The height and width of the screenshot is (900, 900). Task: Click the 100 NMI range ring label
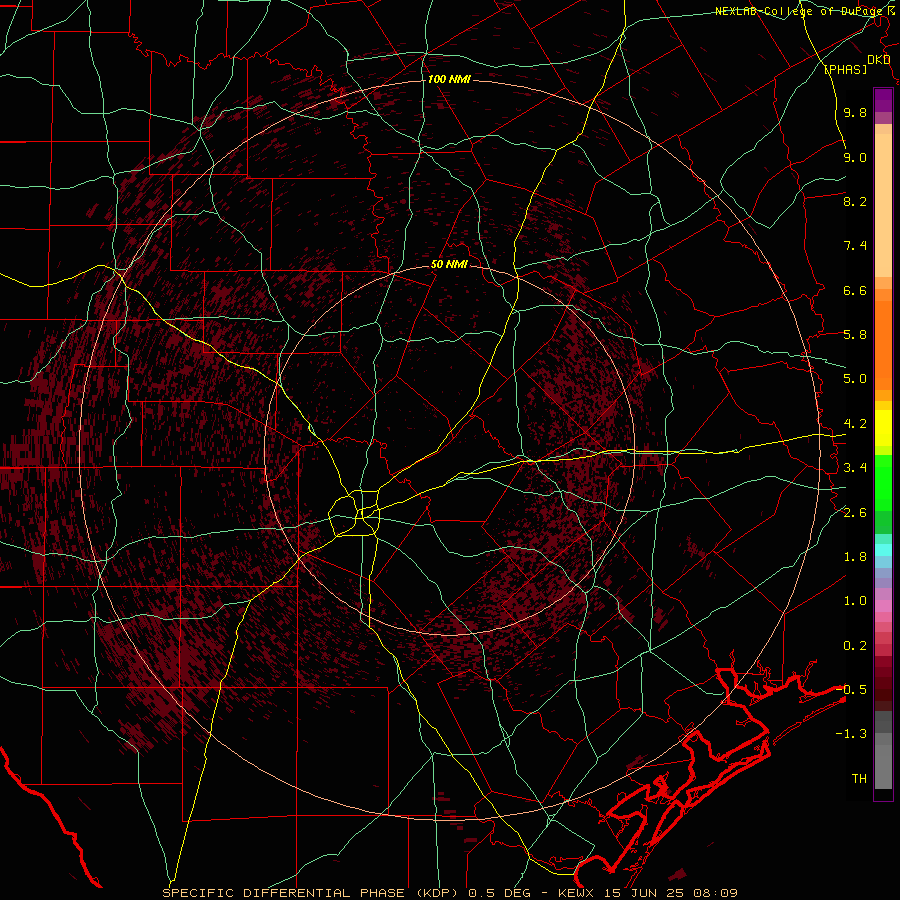click(x=449, y=79)
